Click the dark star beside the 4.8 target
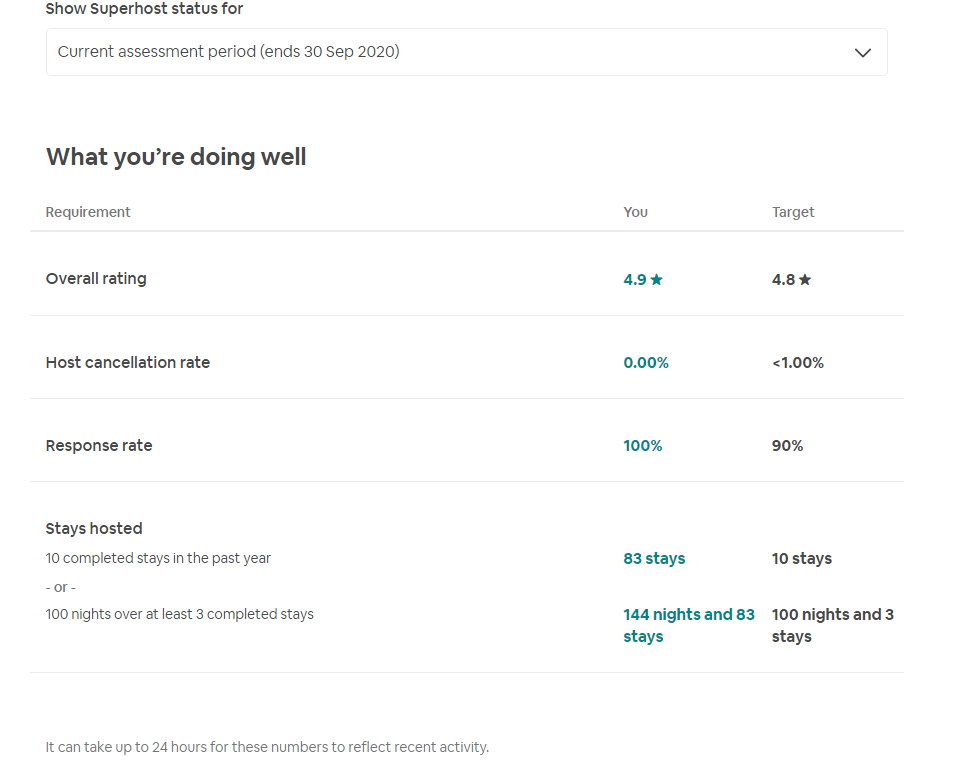Screen dimensions: 959x763 (x=805, y=280)
